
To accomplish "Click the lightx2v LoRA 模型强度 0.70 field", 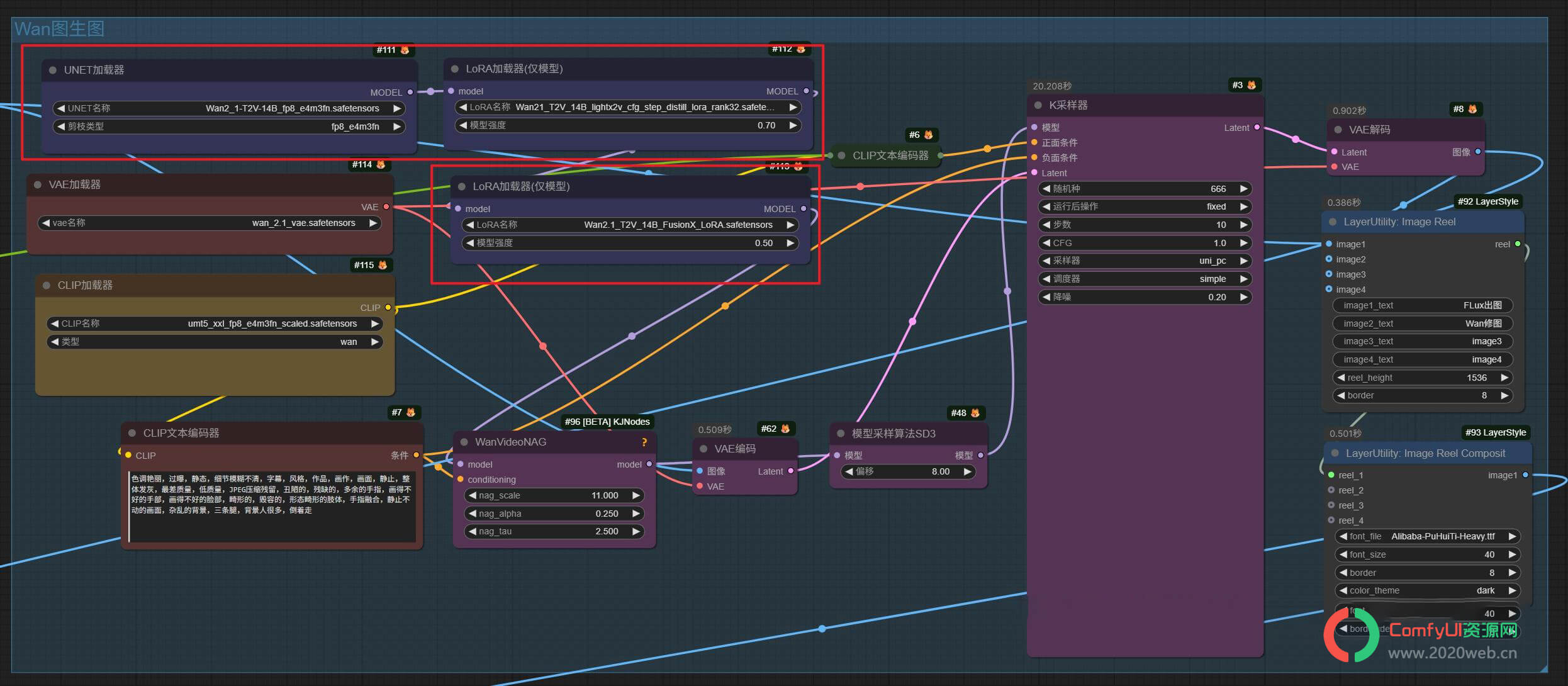I will [628, 125].
